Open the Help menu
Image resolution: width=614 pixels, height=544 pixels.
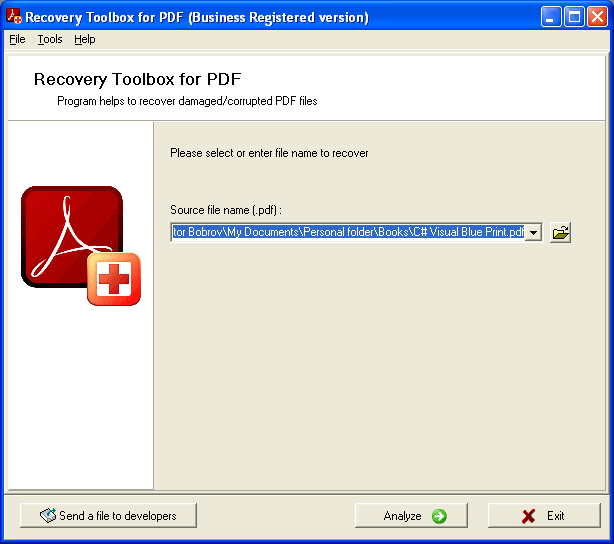[85, 39]
